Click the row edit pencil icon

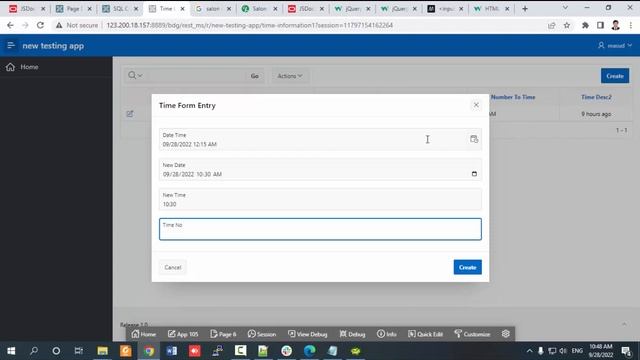pos(130,114)
